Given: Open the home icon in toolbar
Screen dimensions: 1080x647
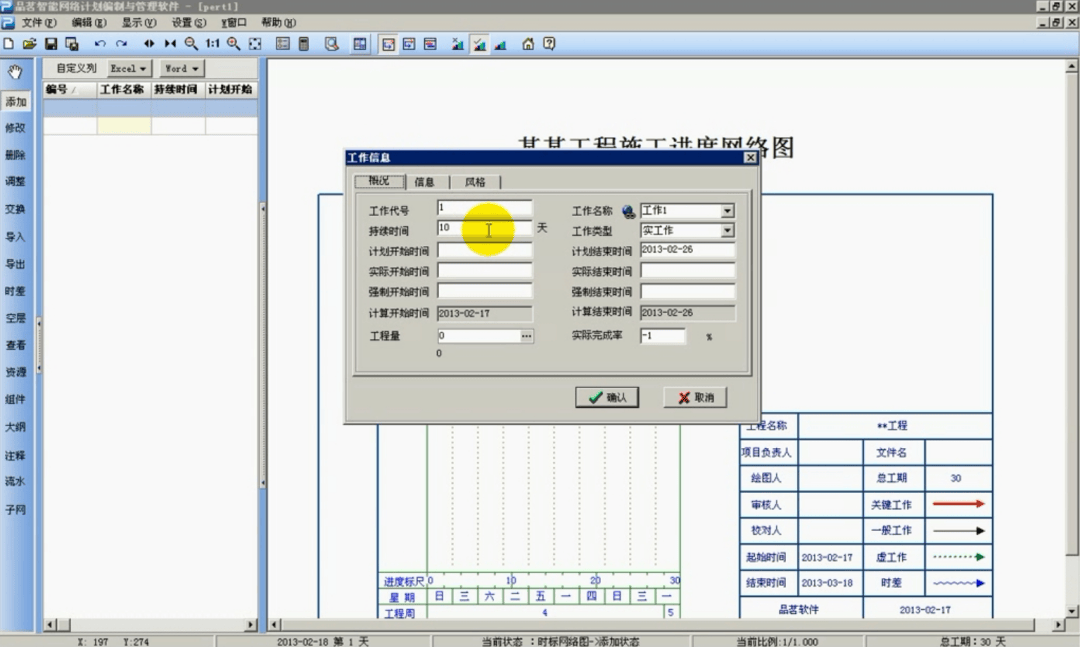Looking at the screenshot, I should (528, 44).
